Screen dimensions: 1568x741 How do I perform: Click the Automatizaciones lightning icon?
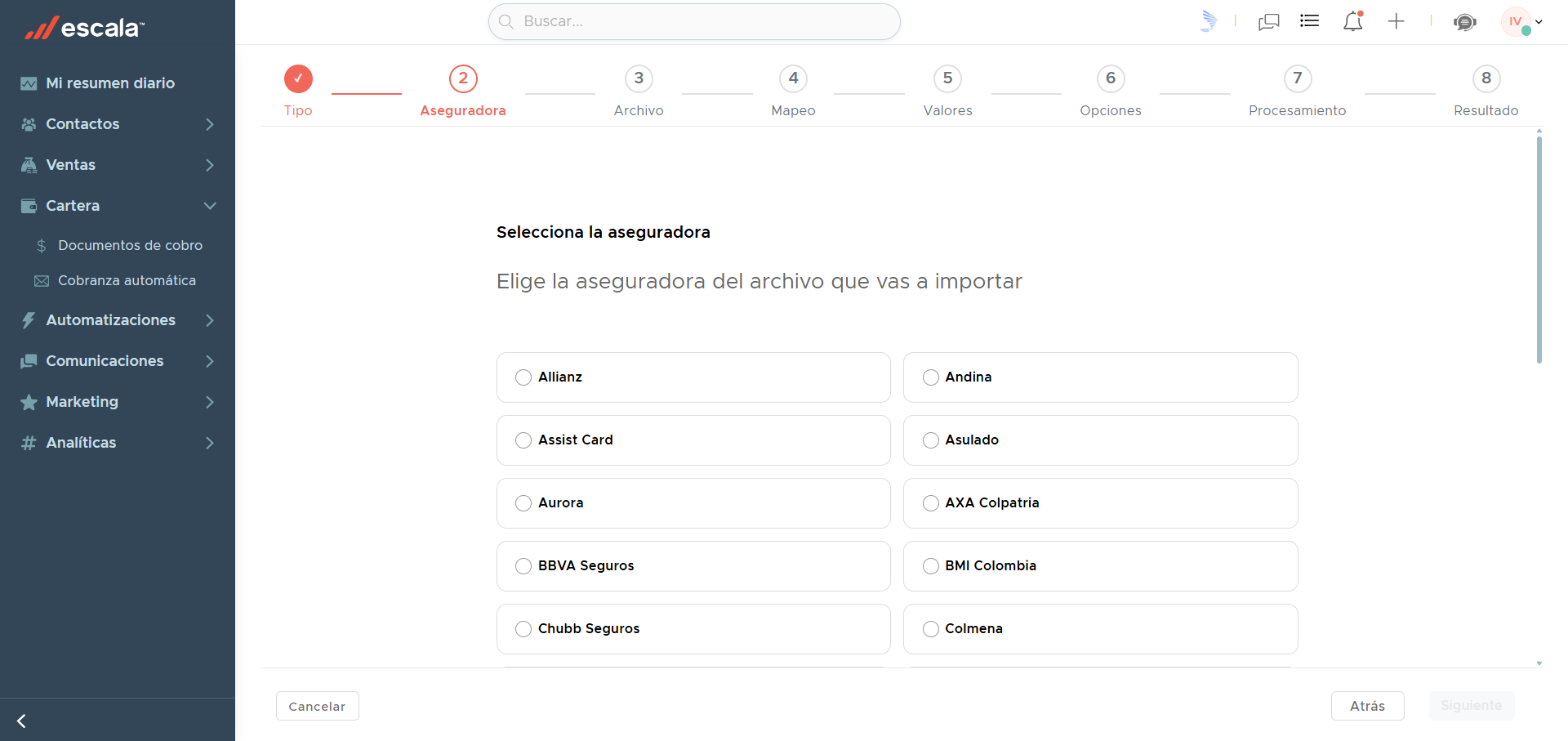pyautogui.click(x=29, y=320)
